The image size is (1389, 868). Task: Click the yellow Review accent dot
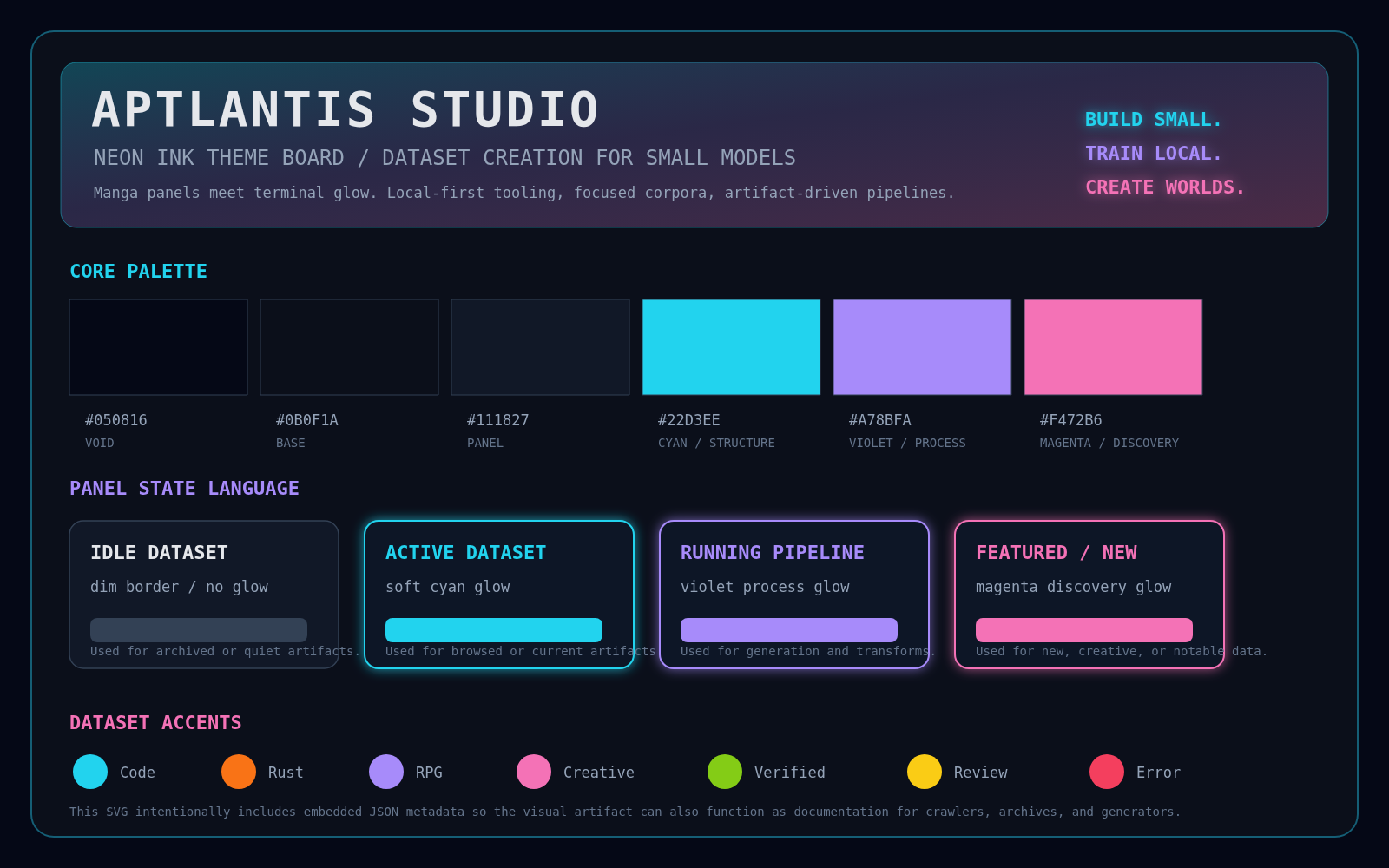(x=925, y=772)
